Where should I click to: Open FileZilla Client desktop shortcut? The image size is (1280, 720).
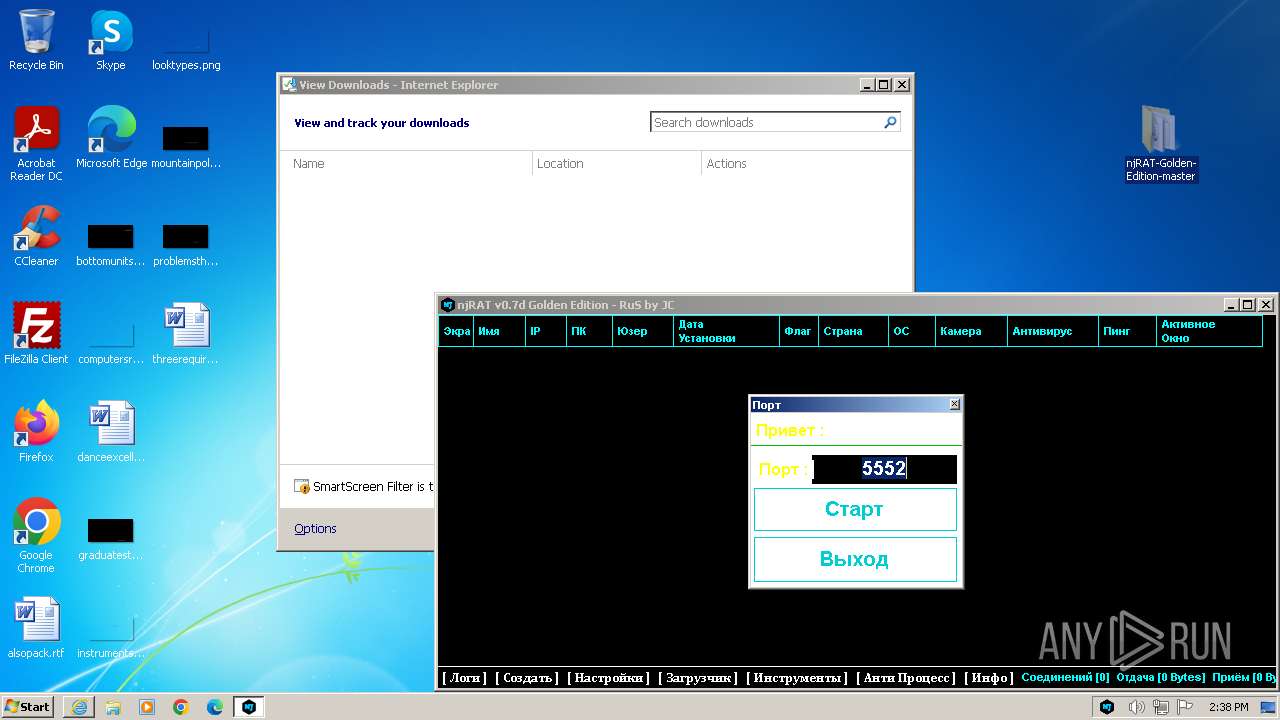tap(36, 334)
